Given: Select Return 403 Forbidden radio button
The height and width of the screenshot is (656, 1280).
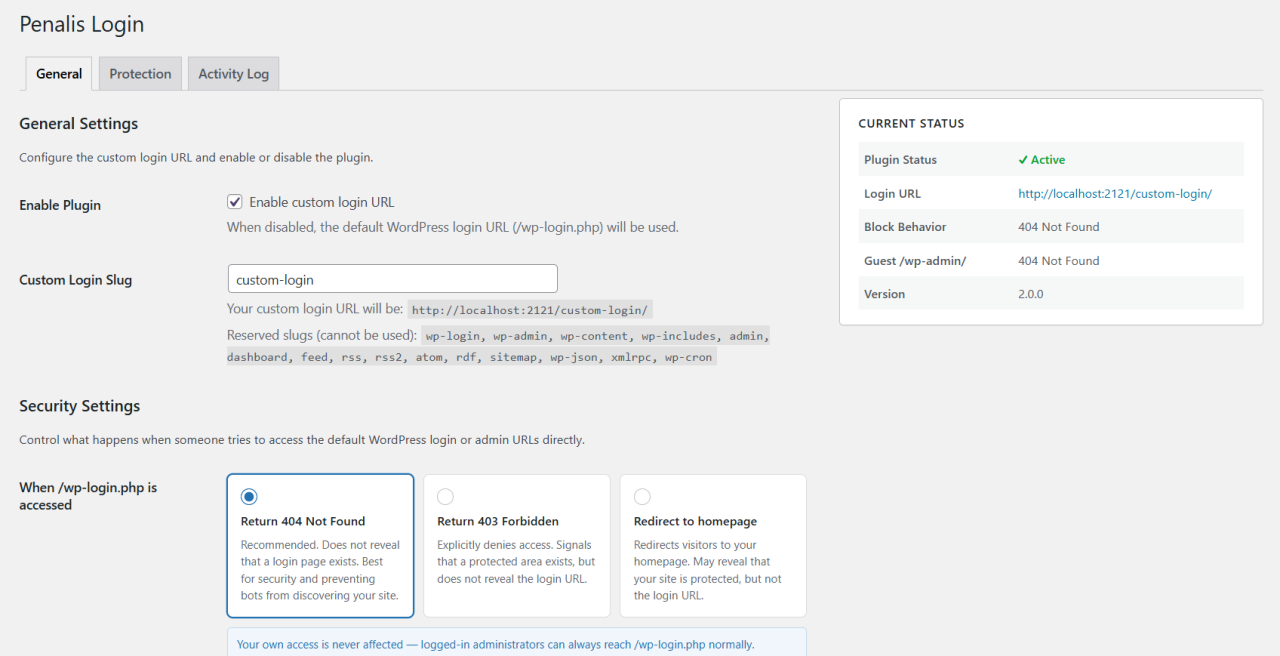Looking at the screenshot, I should click(445, 497).
